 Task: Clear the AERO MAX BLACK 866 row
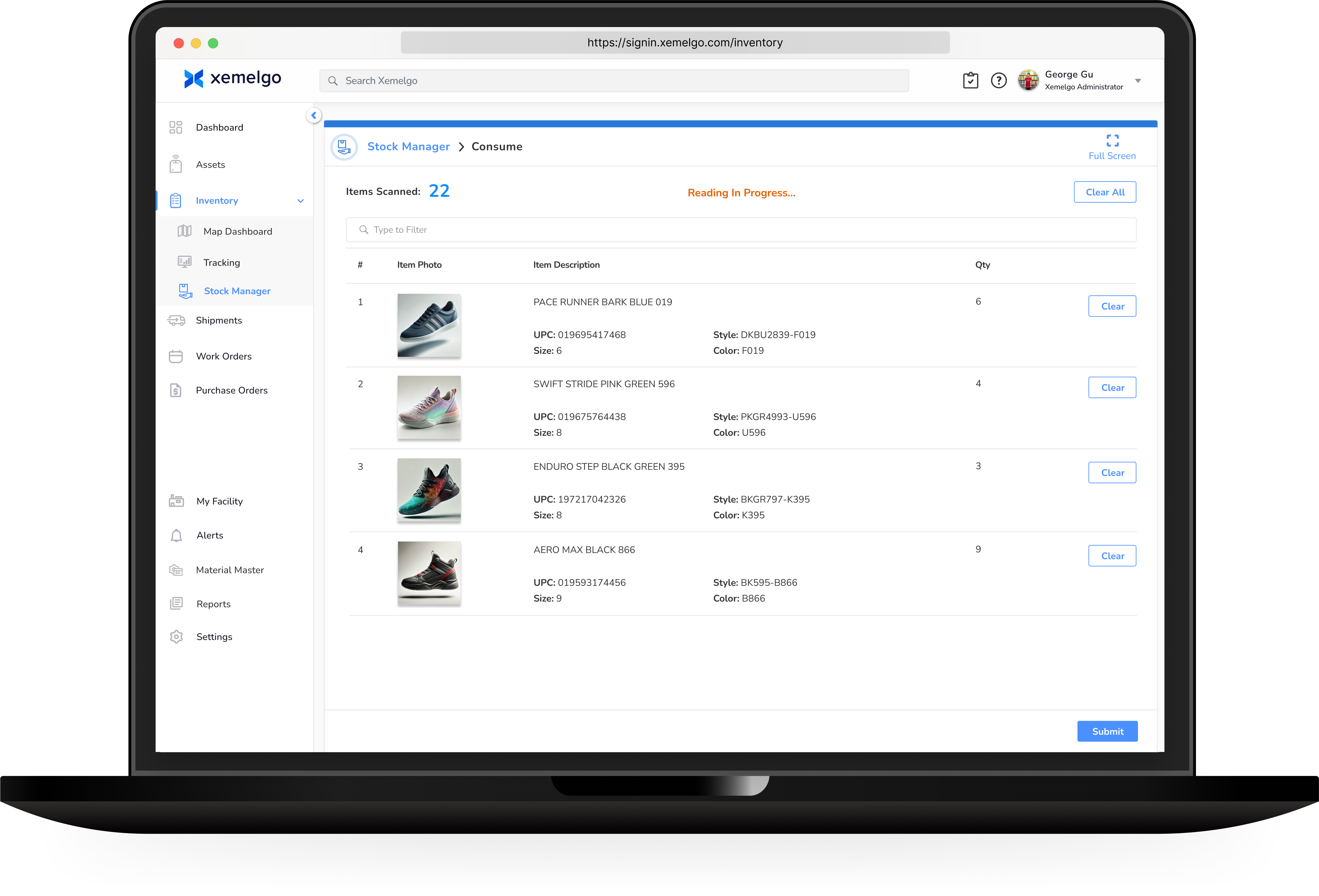[x=1112, y=556]
